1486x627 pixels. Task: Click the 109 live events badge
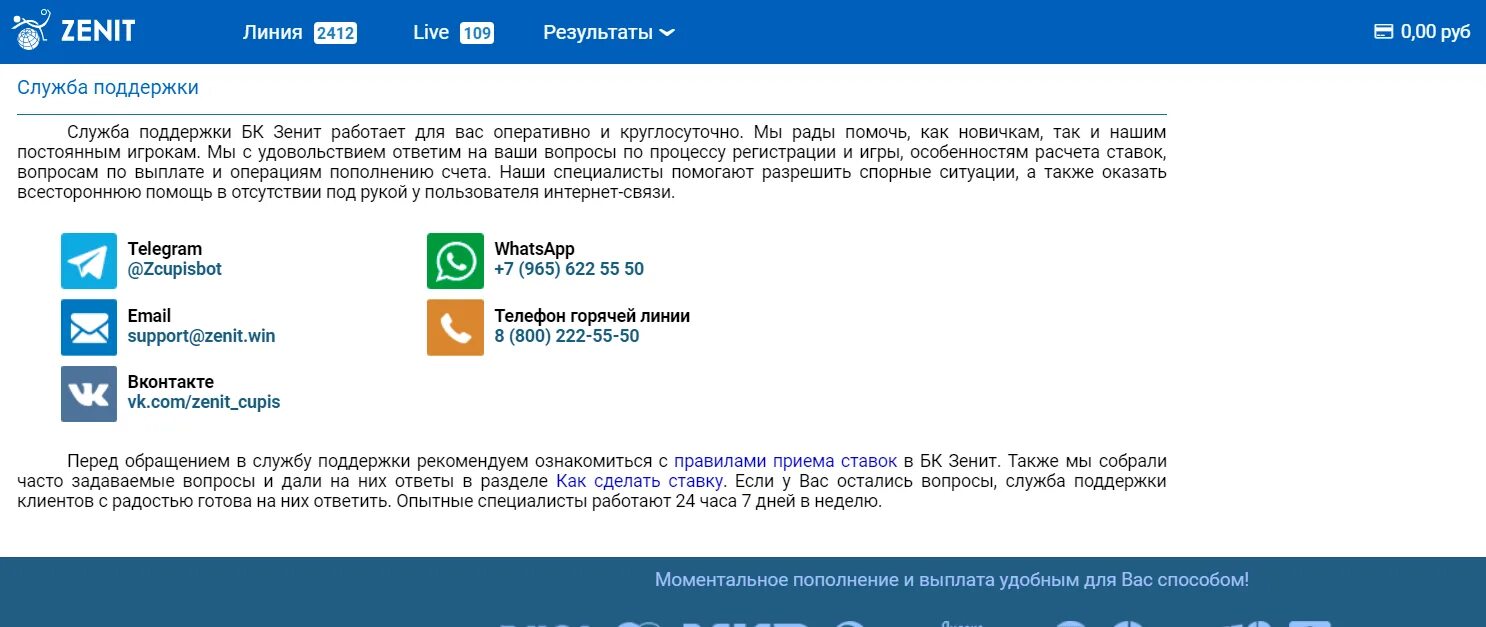coord(477,33)
